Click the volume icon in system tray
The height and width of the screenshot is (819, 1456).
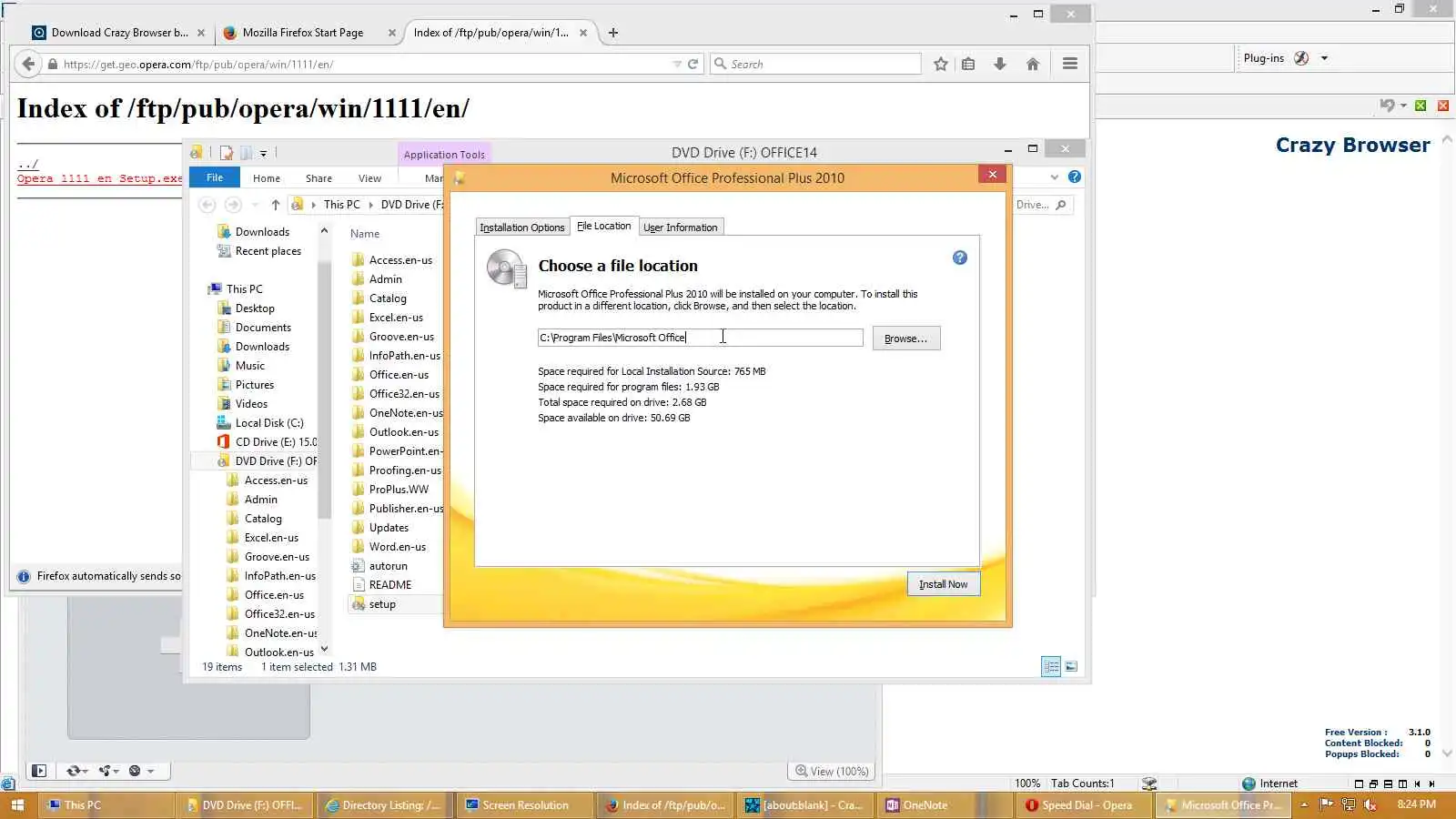coord(1370,804)
